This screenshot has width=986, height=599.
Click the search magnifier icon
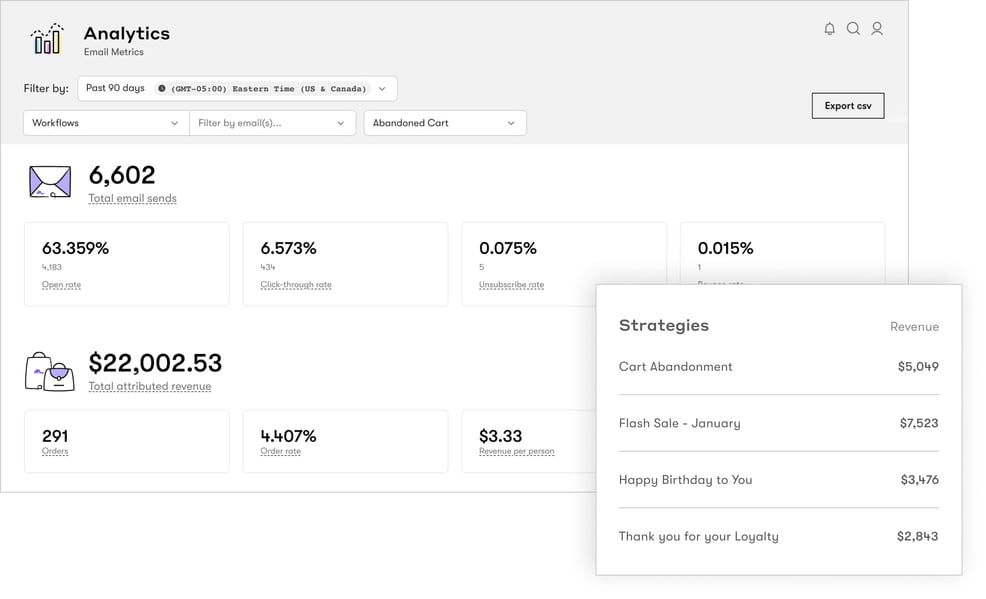click(853, 29)
